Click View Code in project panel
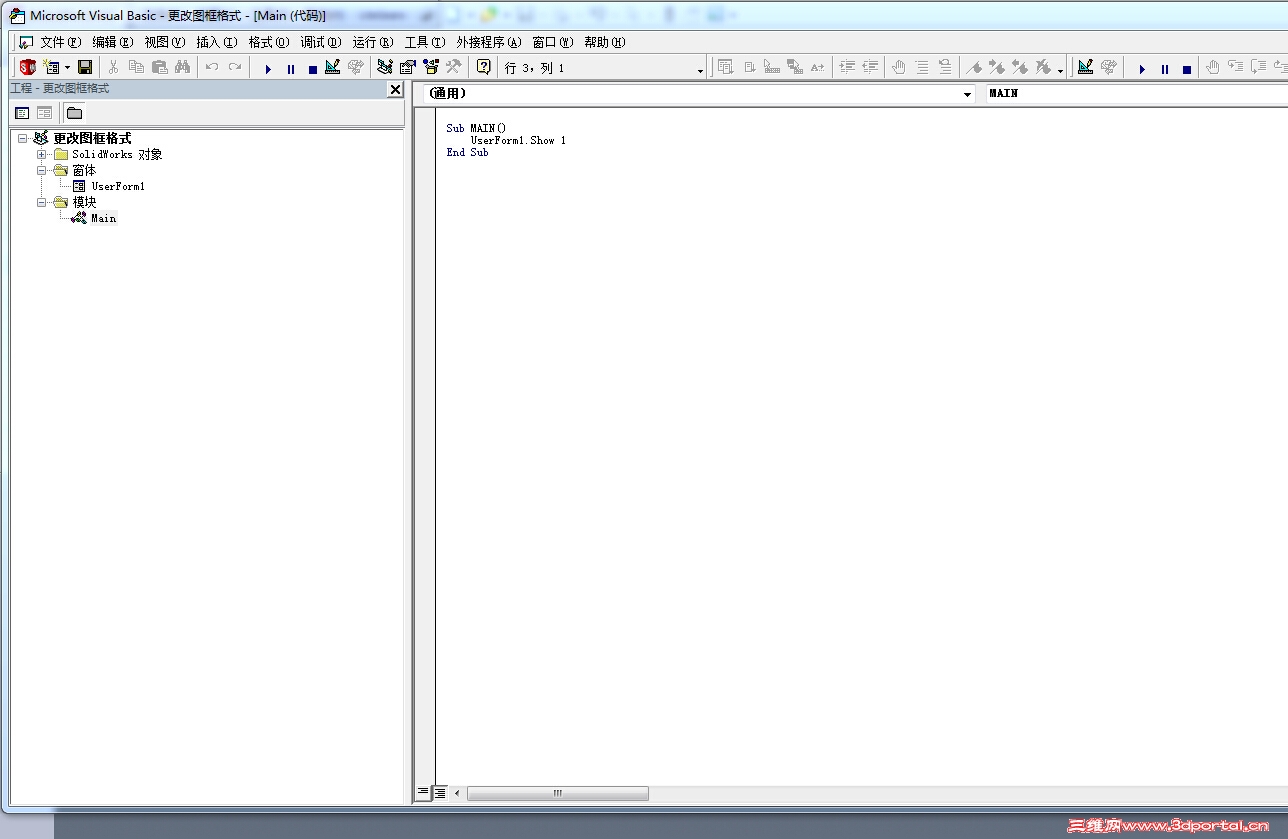 click(x=22, y=113)
